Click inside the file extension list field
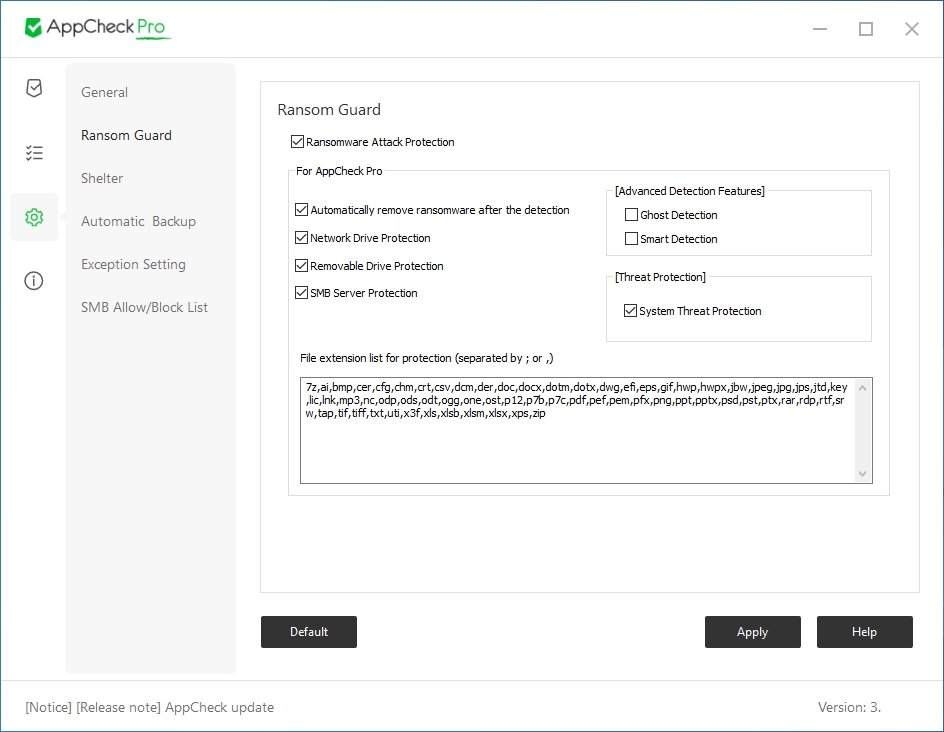944x732 pixels. (x=578, y=430)
